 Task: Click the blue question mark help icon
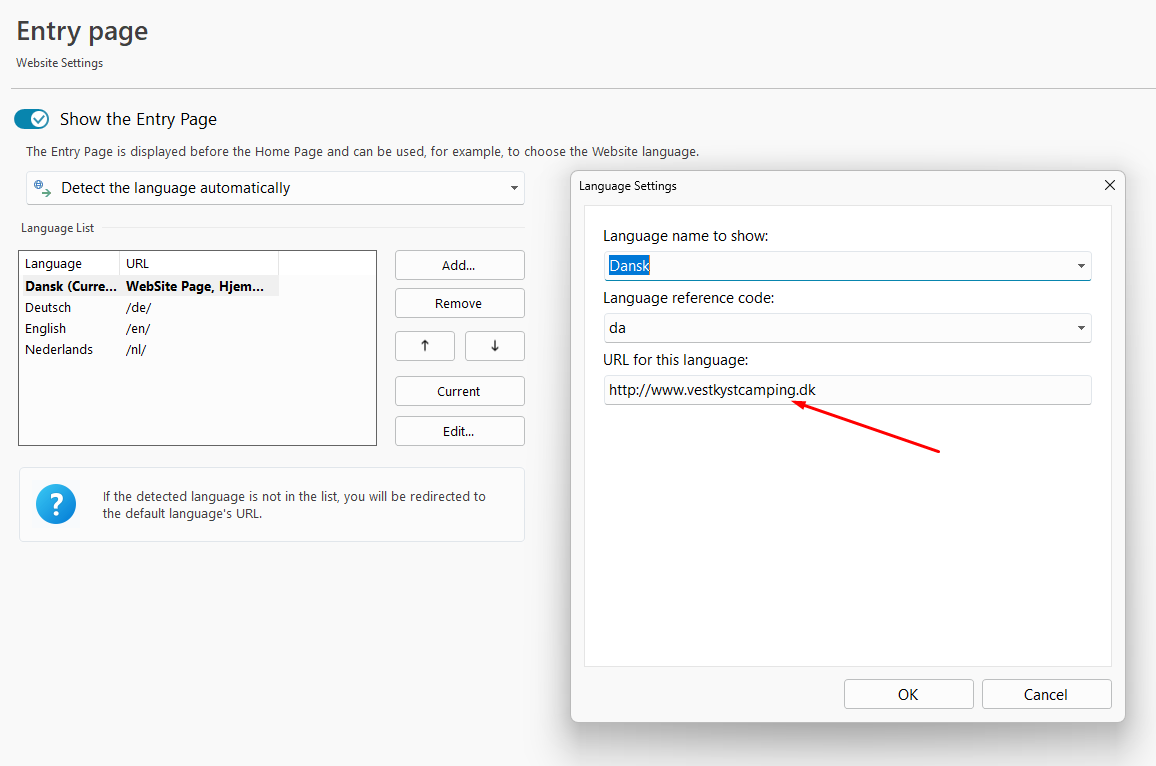(56, 504)
